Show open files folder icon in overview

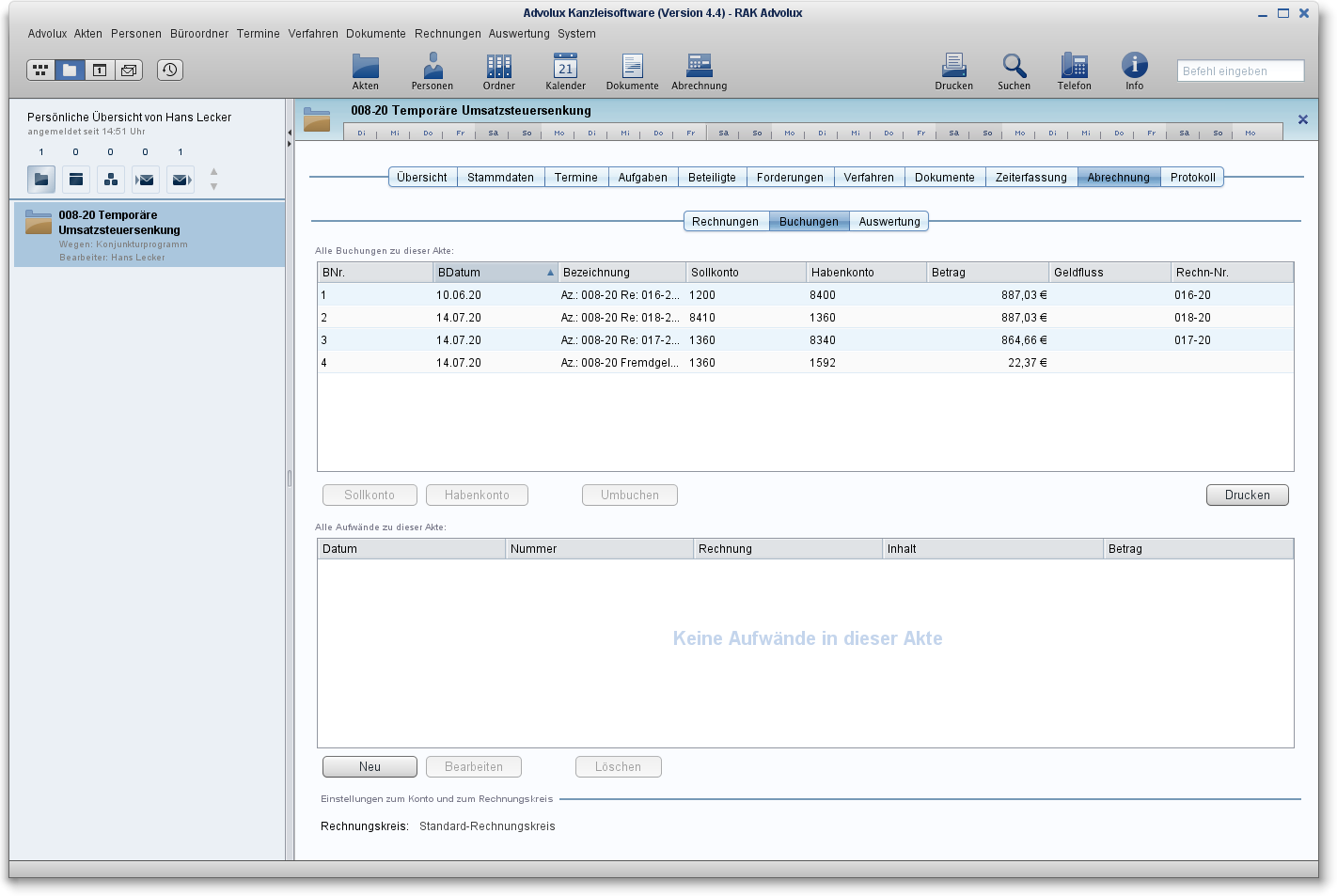(41, 179)
